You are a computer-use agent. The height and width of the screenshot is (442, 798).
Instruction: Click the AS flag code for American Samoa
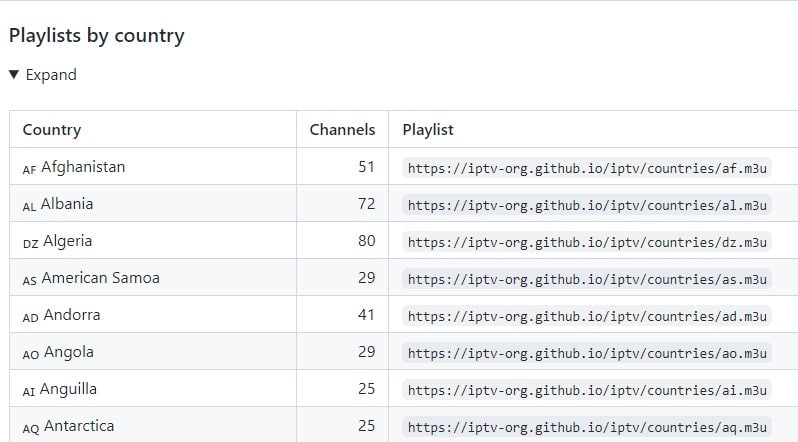click(x=30, y=281)
